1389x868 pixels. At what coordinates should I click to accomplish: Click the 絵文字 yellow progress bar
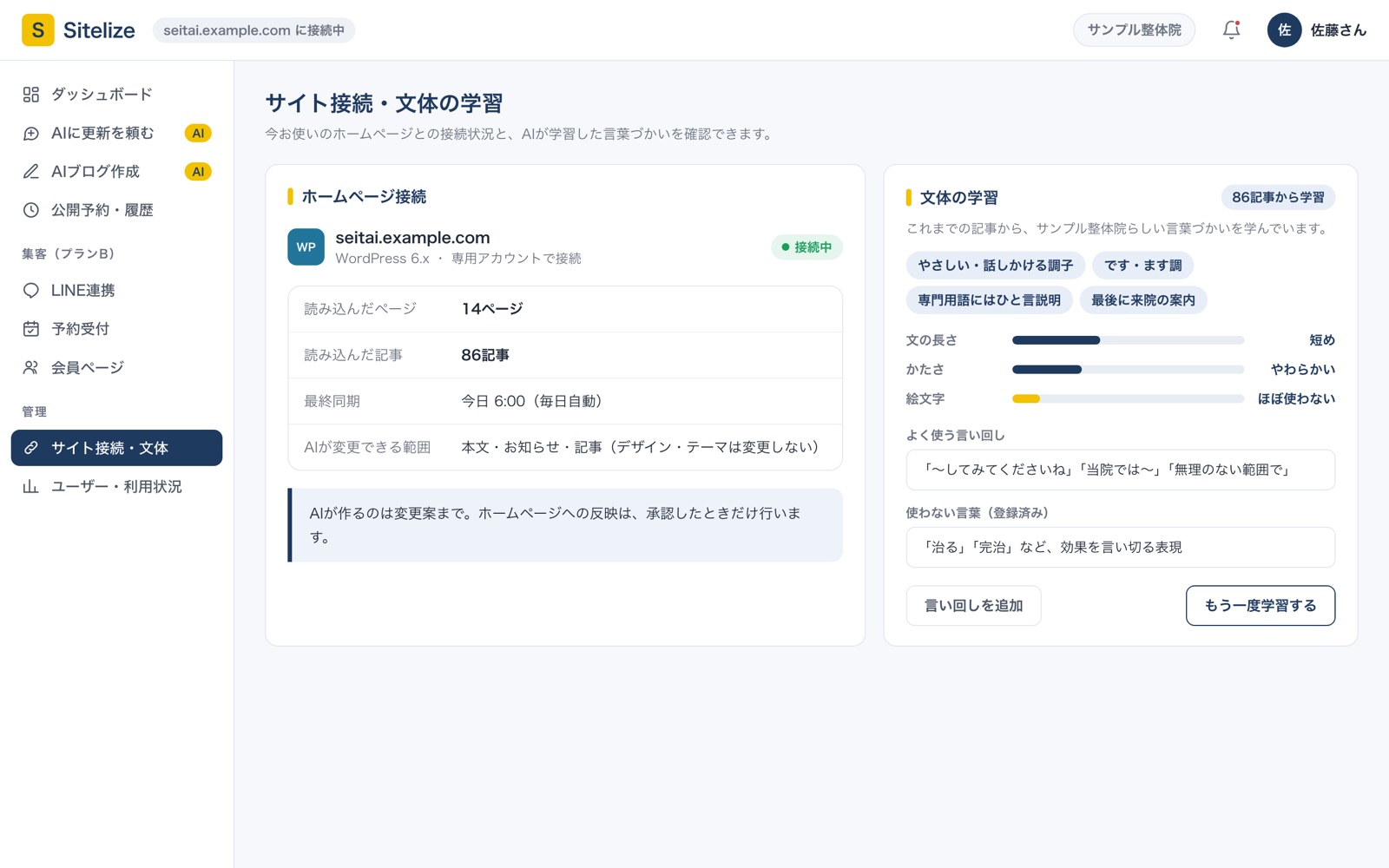(1128, 399)
